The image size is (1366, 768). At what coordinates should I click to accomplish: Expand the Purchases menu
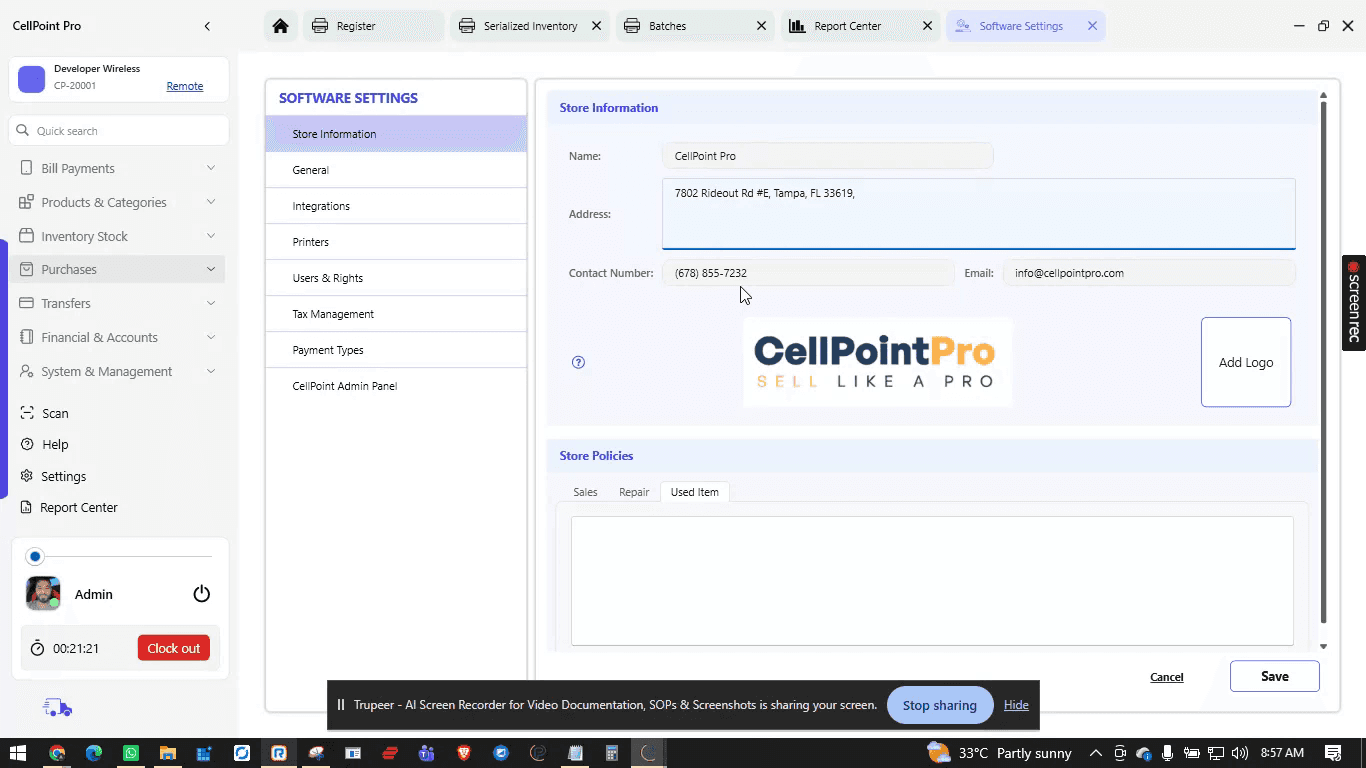point(211,269)
